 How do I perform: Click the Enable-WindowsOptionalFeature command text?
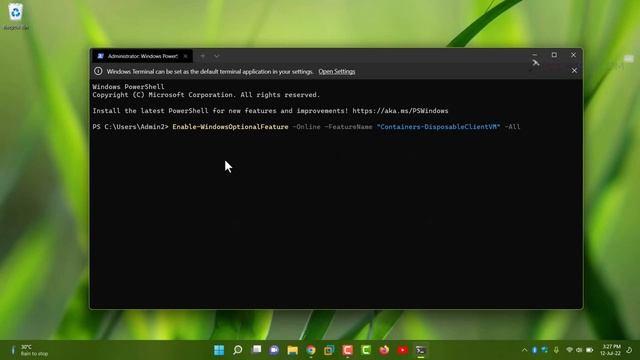(x=230, y=127)
